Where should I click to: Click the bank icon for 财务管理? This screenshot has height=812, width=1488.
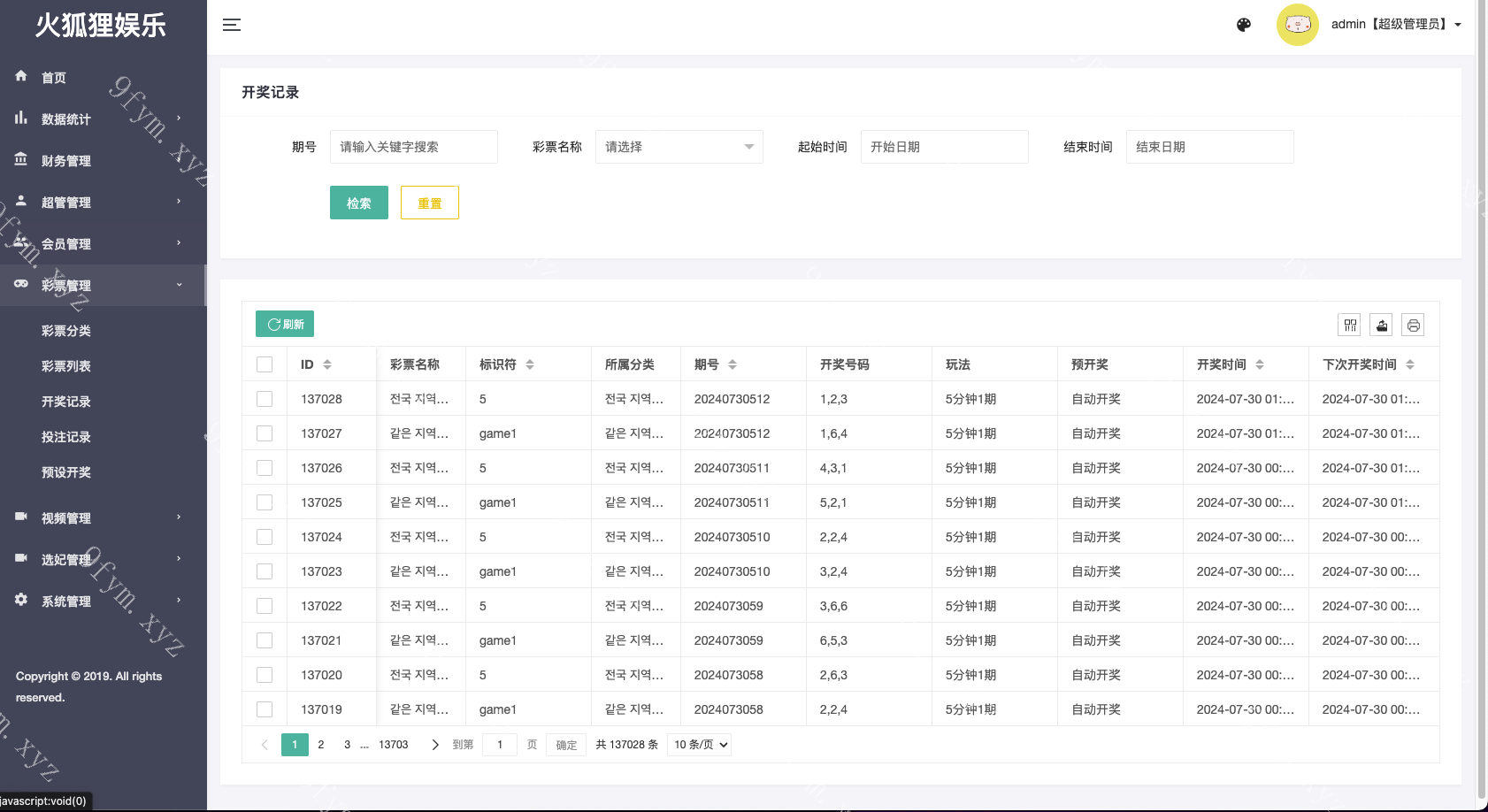pyautogui.click(x=21, y=159)
